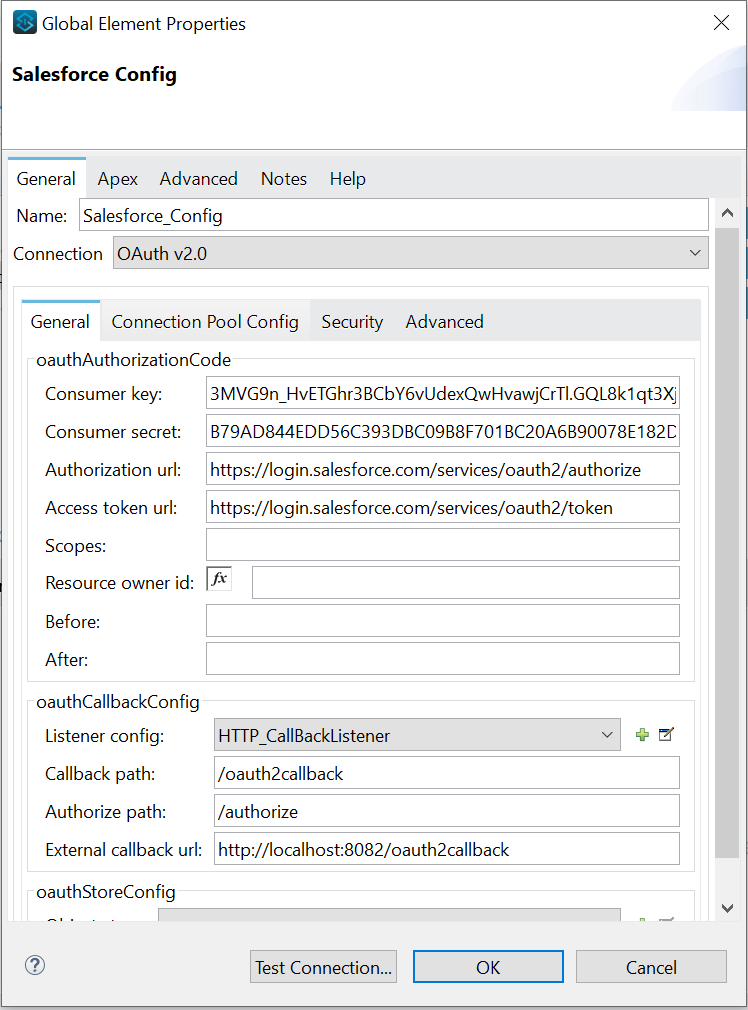This screenshot has height=1010, width=748.
Task: Click the Anypoint Studio icon in the title bar
Action: point(24,23)
